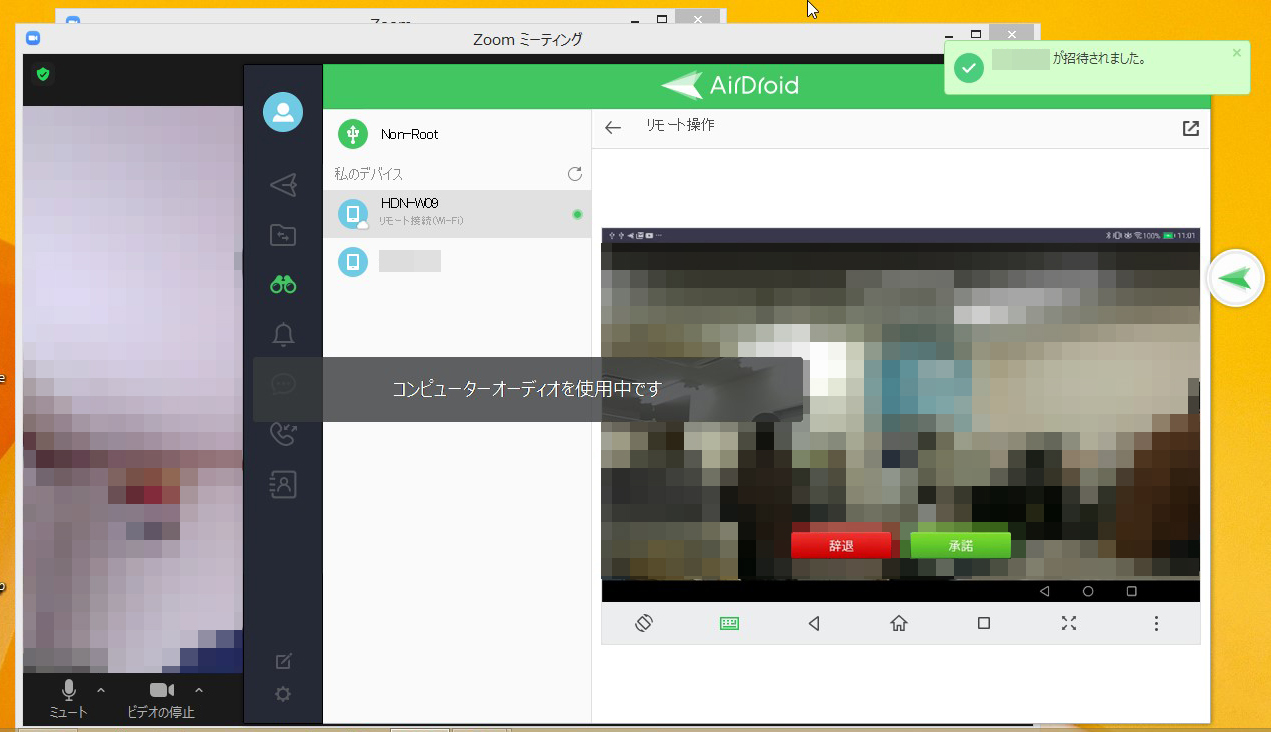
Task: Enter fullscreen remote view
Action: click(x=1069, y=623)
